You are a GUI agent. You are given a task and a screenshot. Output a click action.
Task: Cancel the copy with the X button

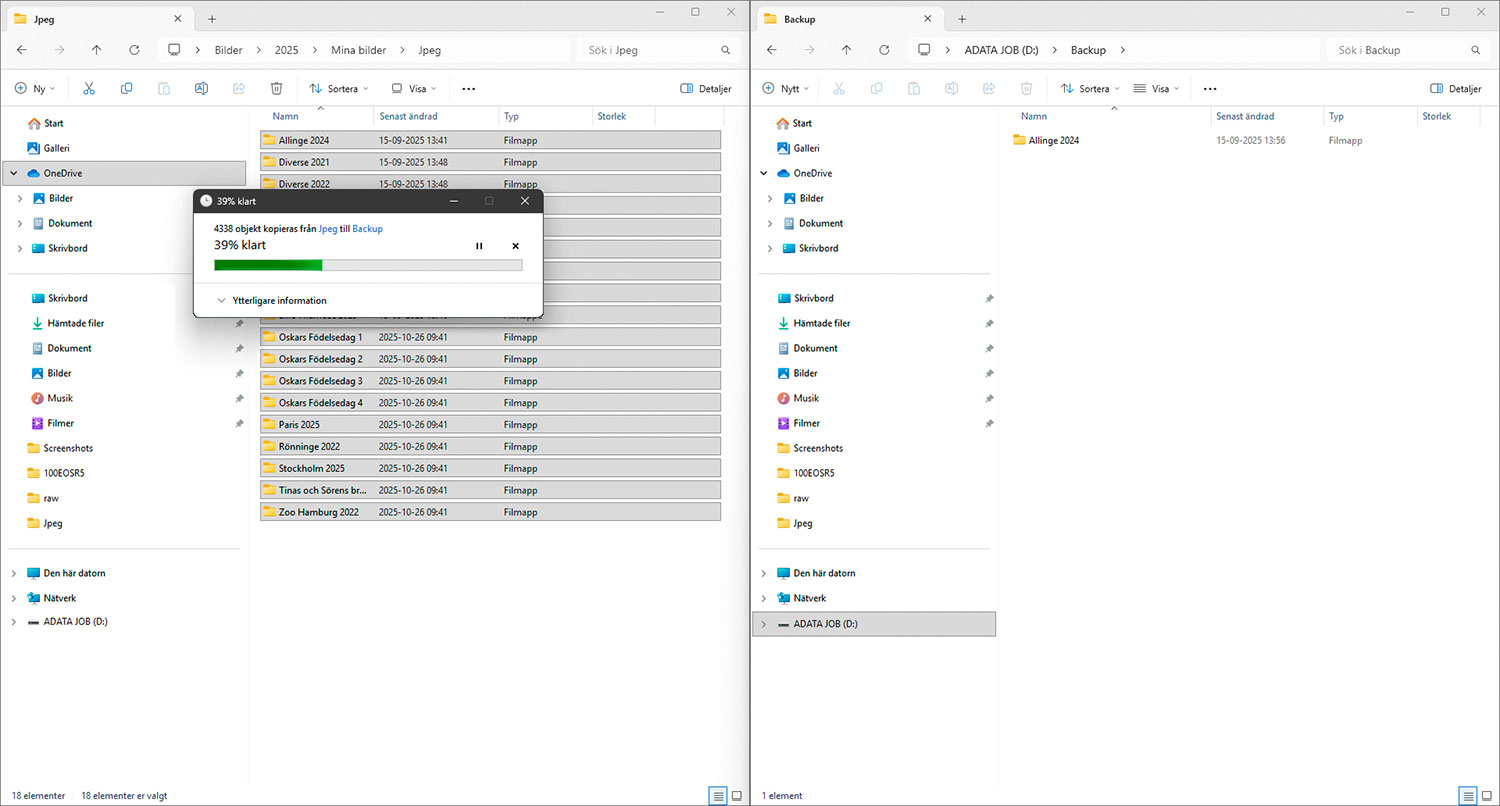[516, 246]
